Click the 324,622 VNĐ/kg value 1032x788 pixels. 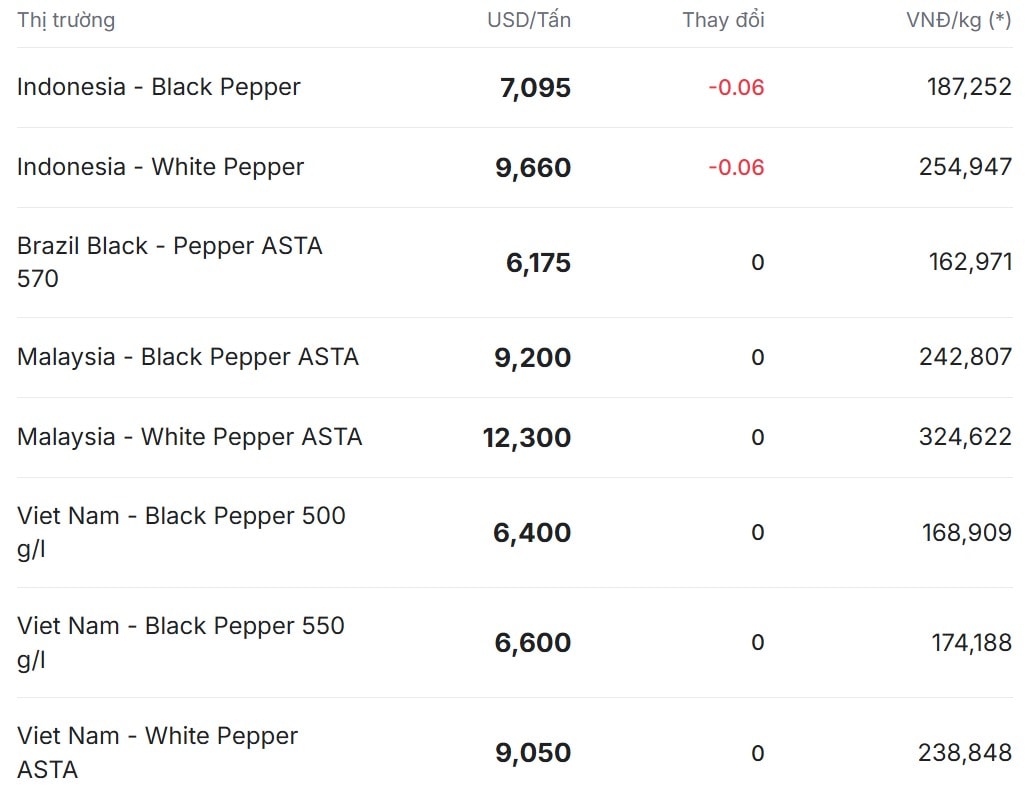(x=965, y=437)
